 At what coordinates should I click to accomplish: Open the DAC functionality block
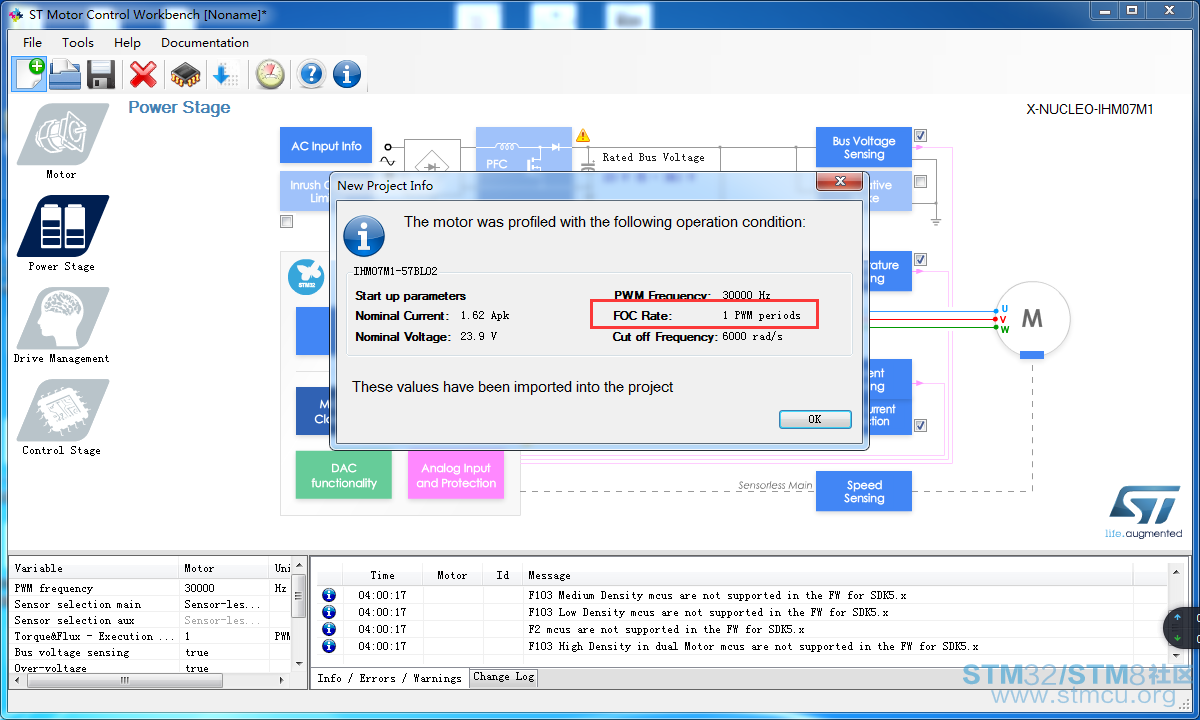pyautogui.click(x=344, y=475)
